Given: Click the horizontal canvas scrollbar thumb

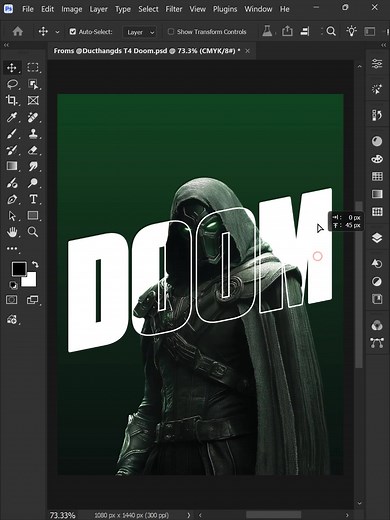Looking at the screenshot, I should 273,515.
